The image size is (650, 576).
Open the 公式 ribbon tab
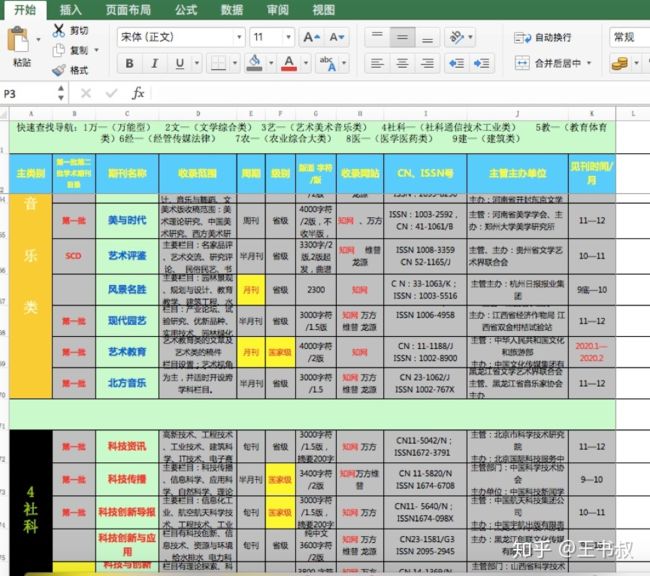pyautogui.click(x=186, y=10)
